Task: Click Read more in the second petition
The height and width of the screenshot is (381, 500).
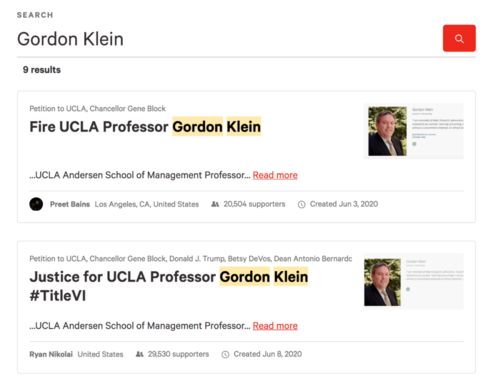Action: pos(275,326)
